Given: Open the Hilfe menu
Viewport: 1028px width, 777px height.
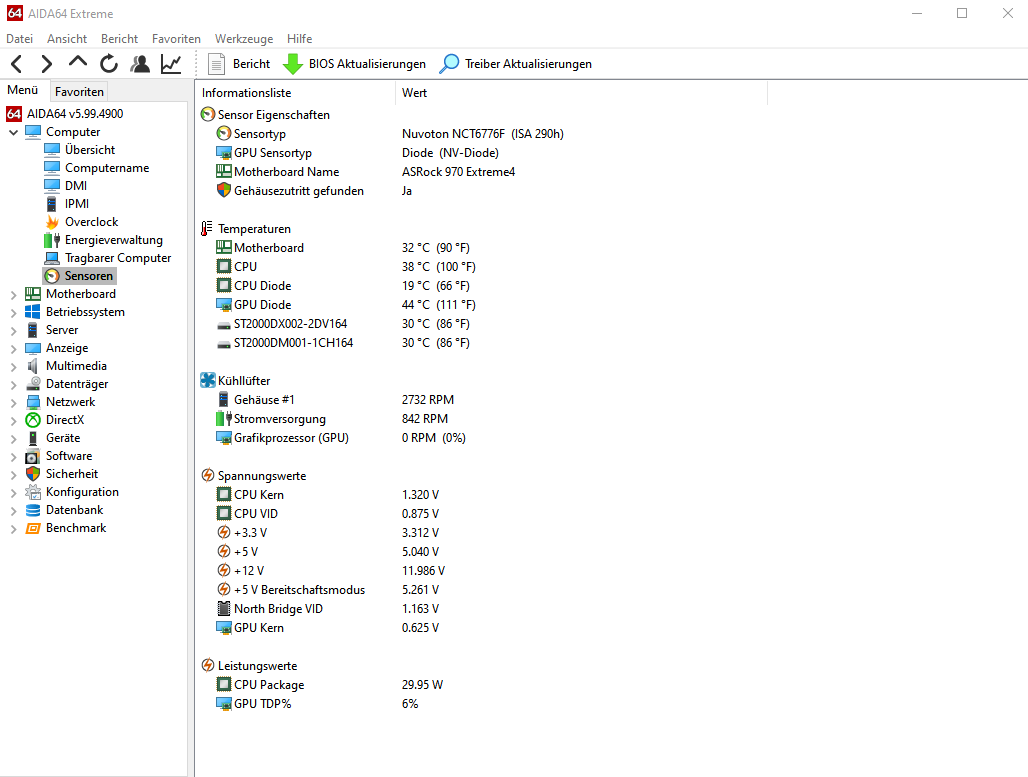Looking at the screenshot, I should click(x=300, y=39).
